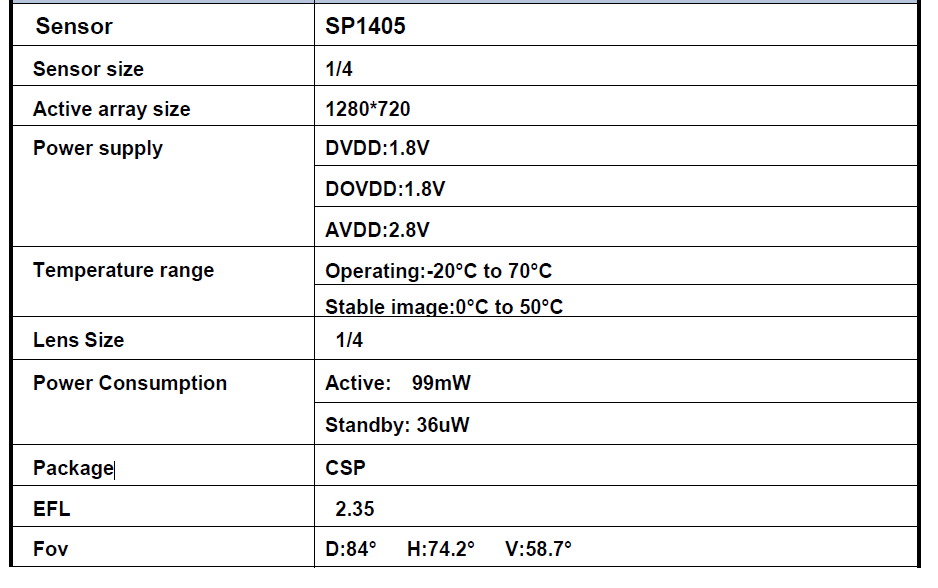Click the 'Power Consumption' label

click(x=130, y=383)
